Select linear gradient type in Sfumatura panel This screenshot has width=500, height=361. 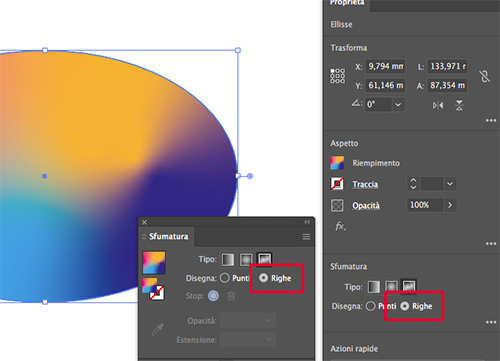click(x=228, y=259)
